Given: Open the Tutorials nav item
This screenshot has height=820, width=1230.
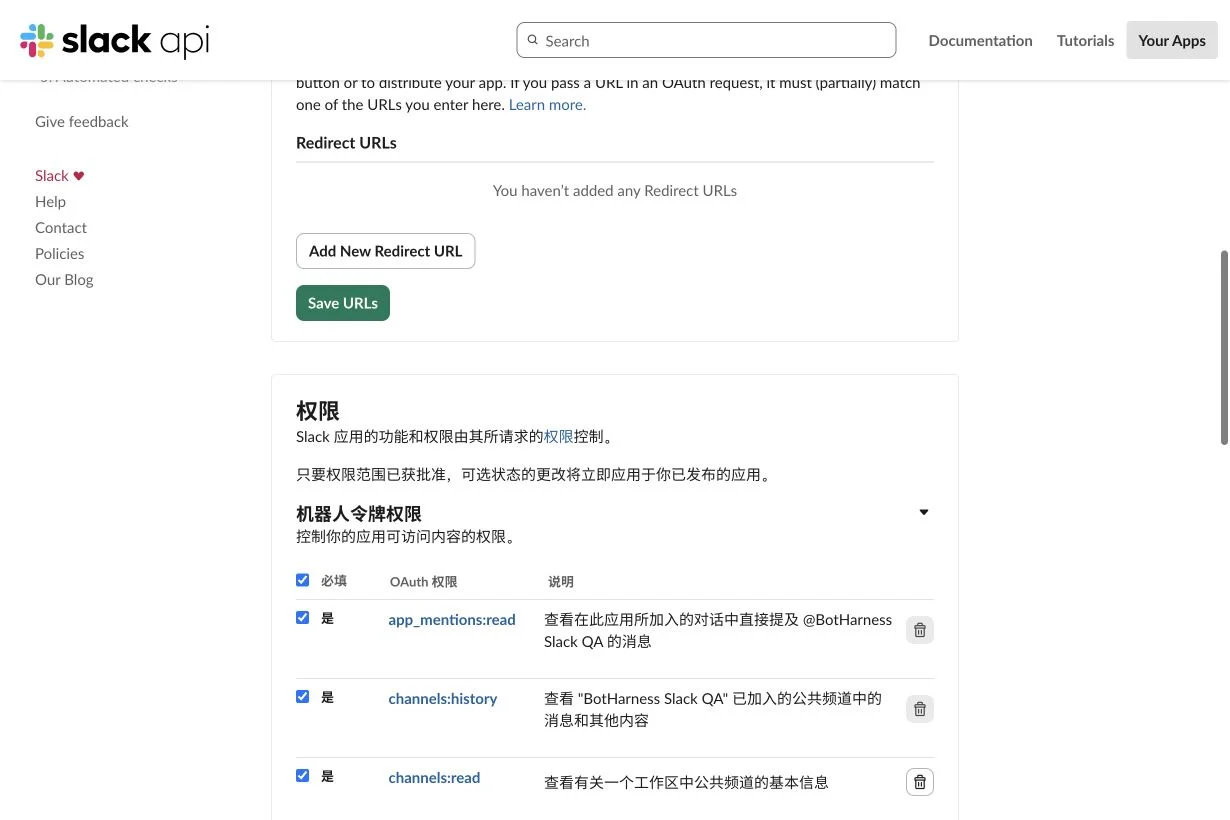Looking at the screenshot, I should click(x=1085, y=41).
